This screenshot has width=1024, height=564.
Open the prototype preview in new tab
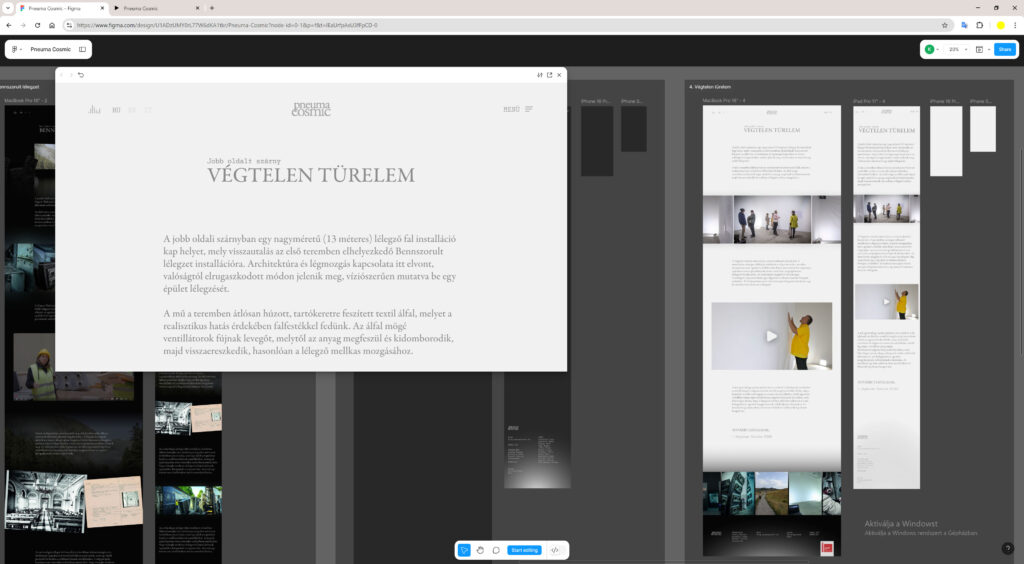pos(549,75)
